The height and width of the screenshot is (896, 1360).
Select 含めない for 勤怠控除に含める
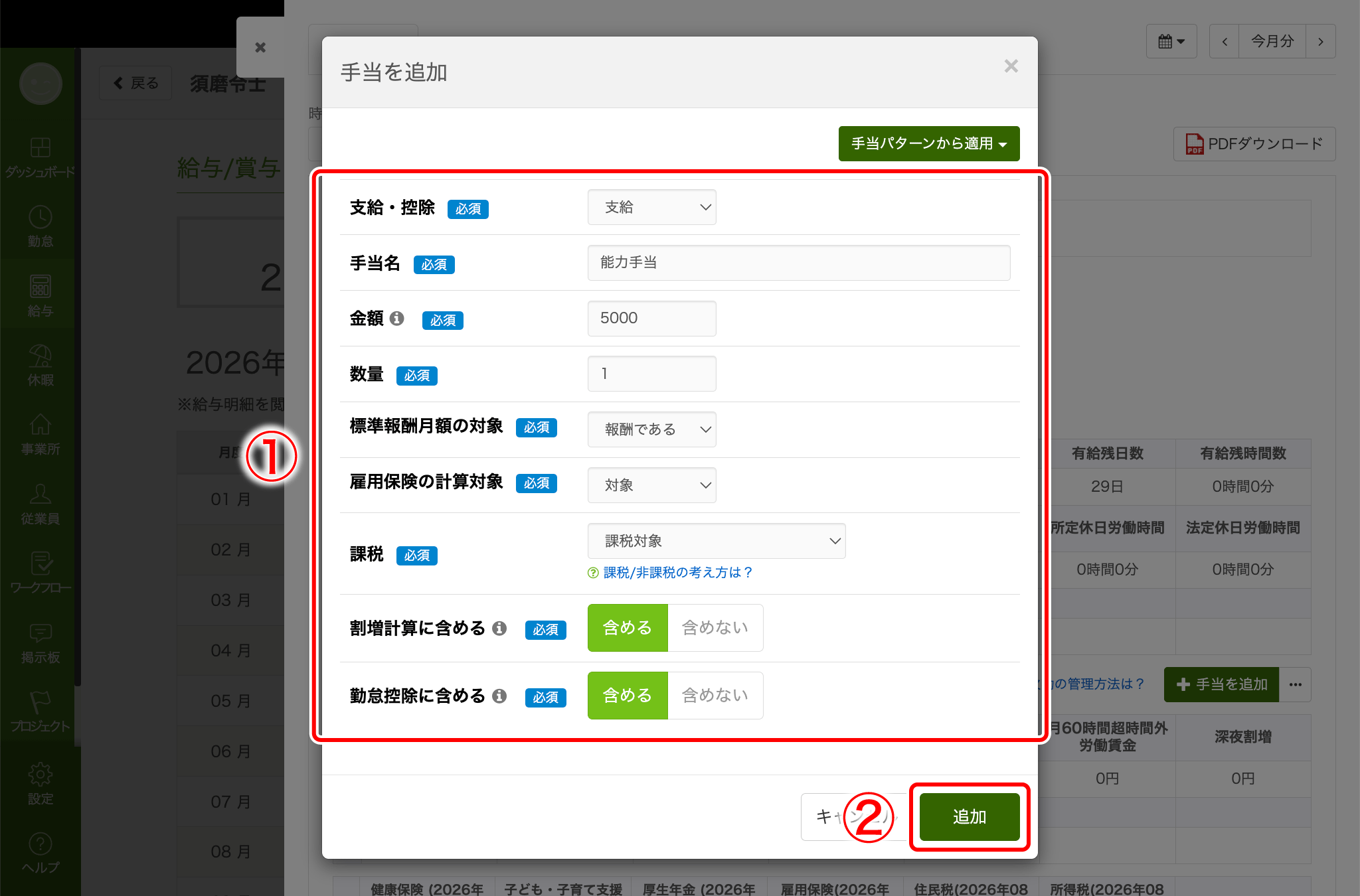pos(715,696)
